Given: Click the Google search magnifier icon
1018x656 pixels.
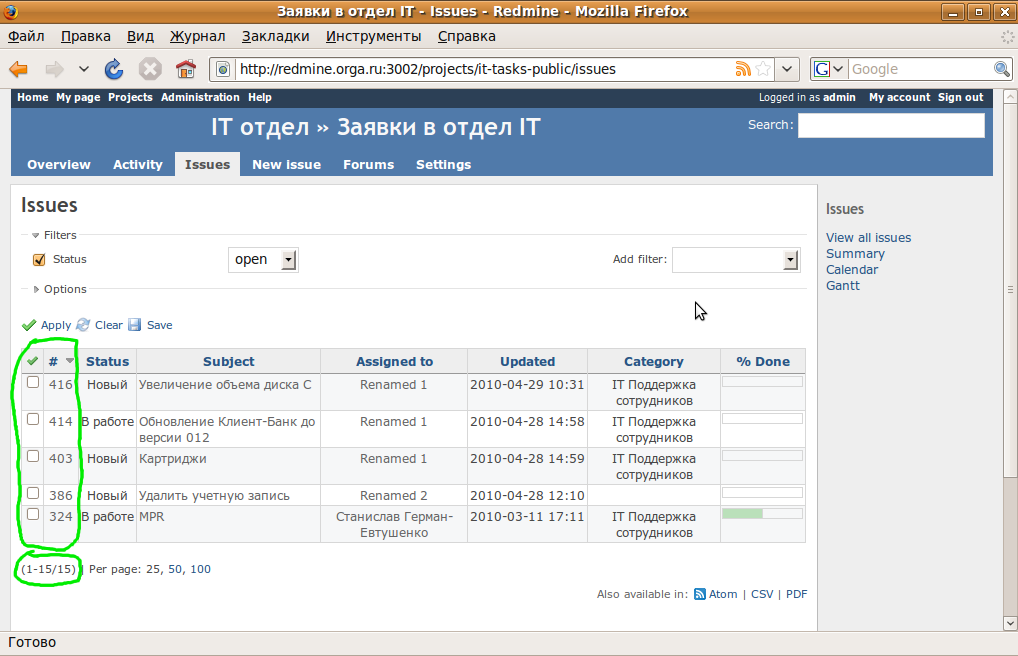Looking at the screenshot, I should [1002, 69].
